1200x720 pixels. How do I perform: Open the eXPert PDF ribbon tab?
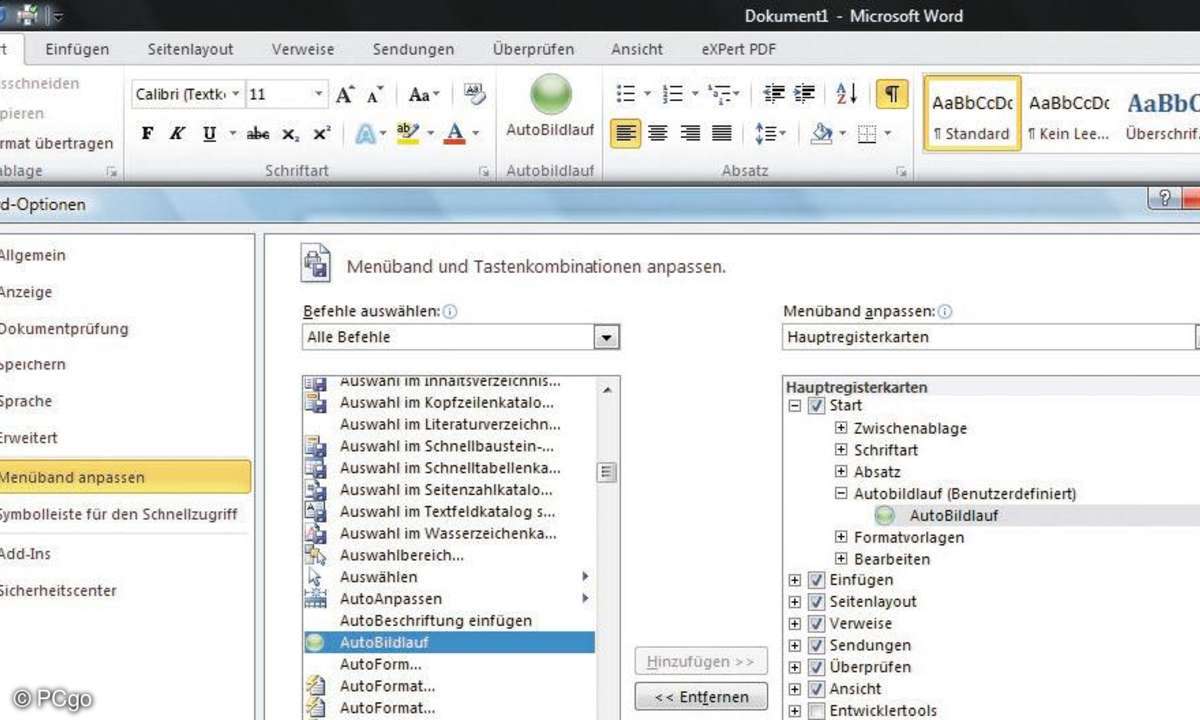738,49
